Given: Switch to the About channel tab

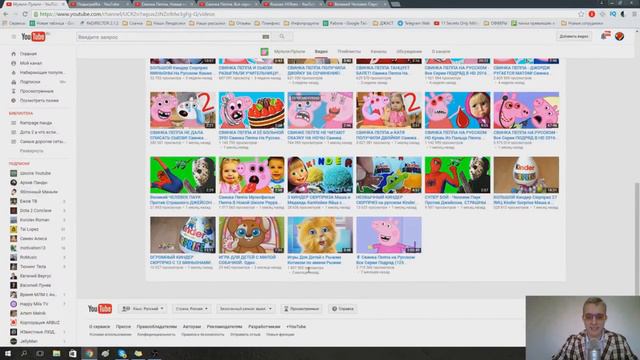Looking at the screenshot, I should pyautogui.click(x=441, y=52).
